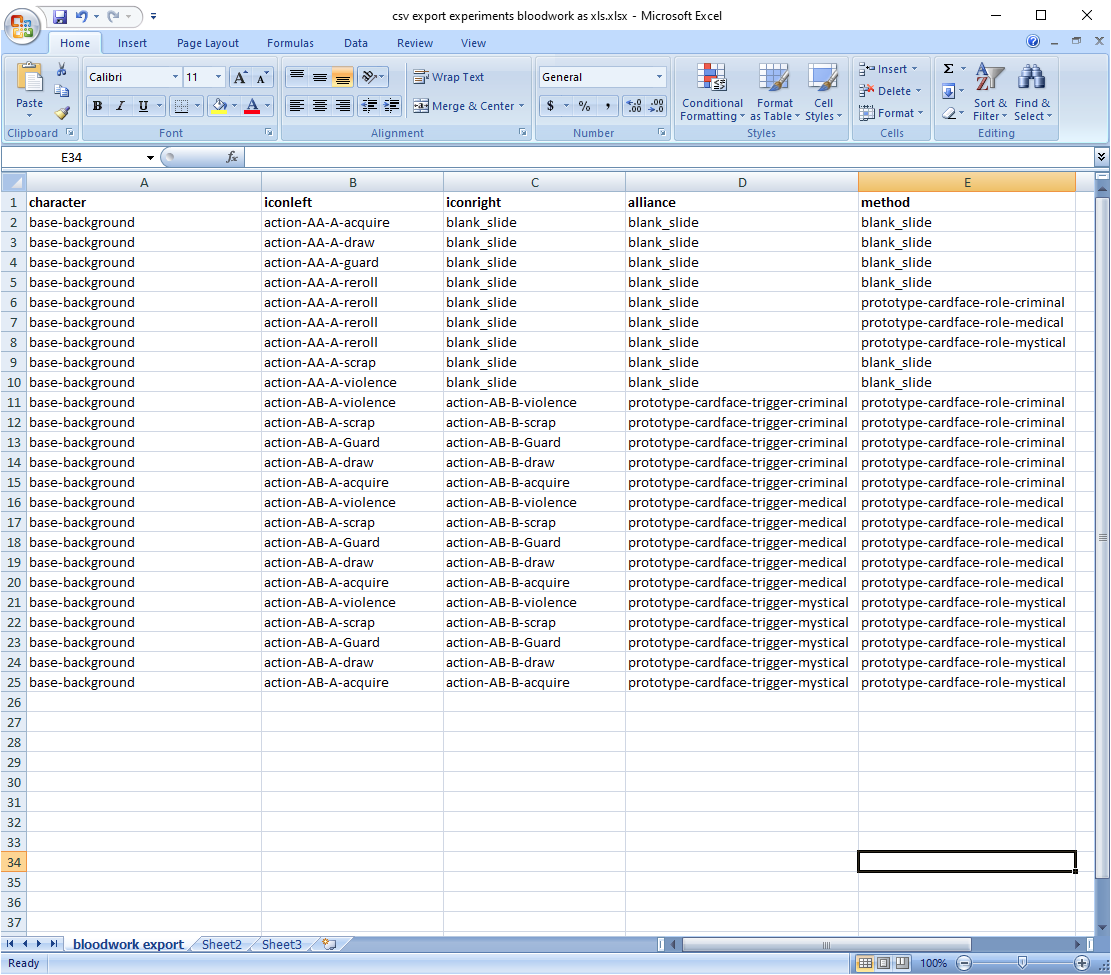
Task: Zoom out with the minus button
Action: click(x=964, y=963)
